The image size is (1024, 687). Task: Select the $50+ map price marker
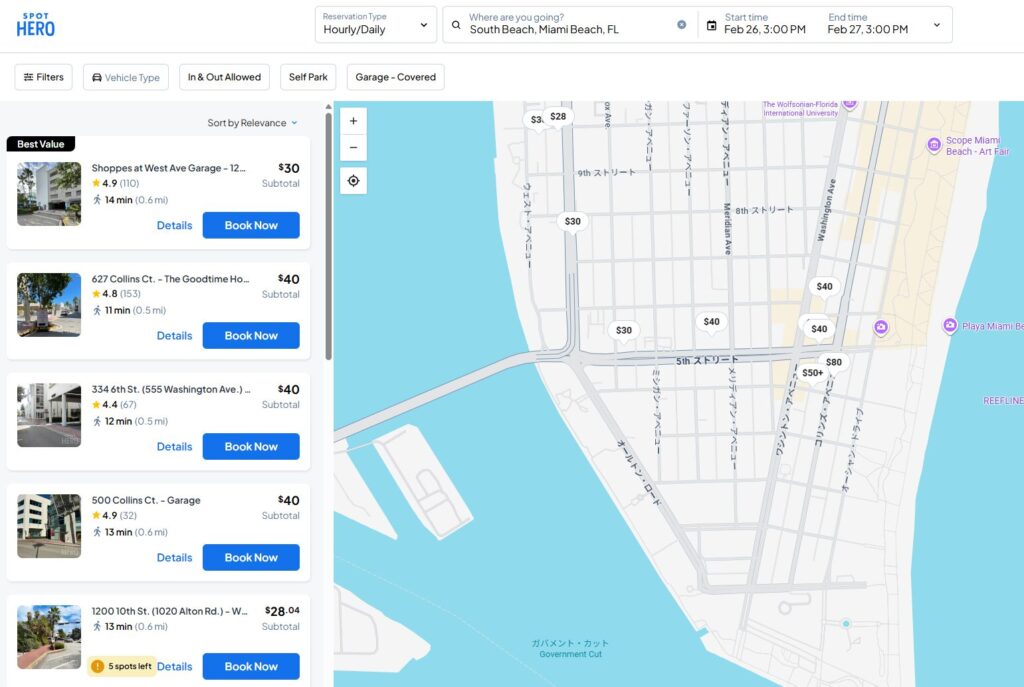click(x=812, y=373)
